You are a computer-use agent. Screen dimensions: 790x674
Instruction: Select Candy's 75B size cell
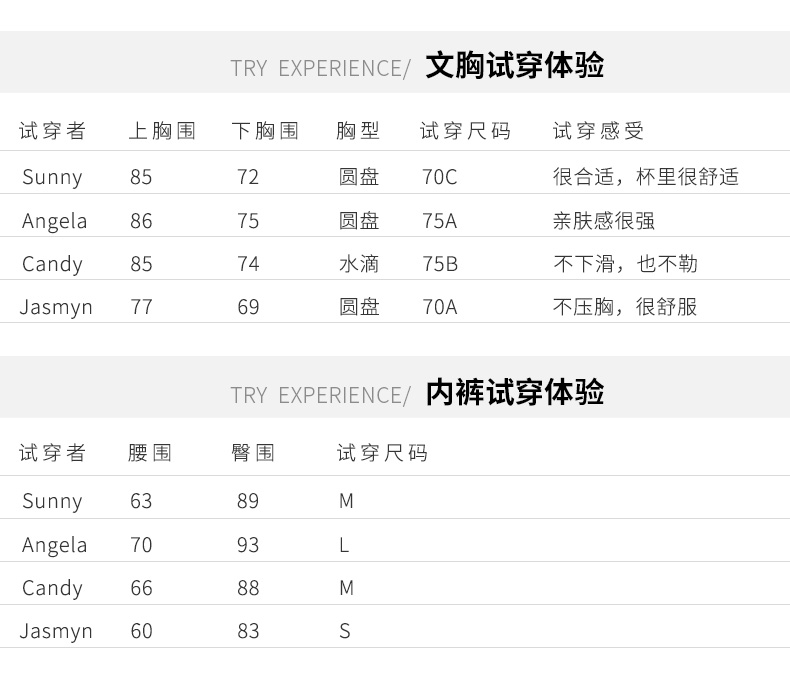pos(439,264)
